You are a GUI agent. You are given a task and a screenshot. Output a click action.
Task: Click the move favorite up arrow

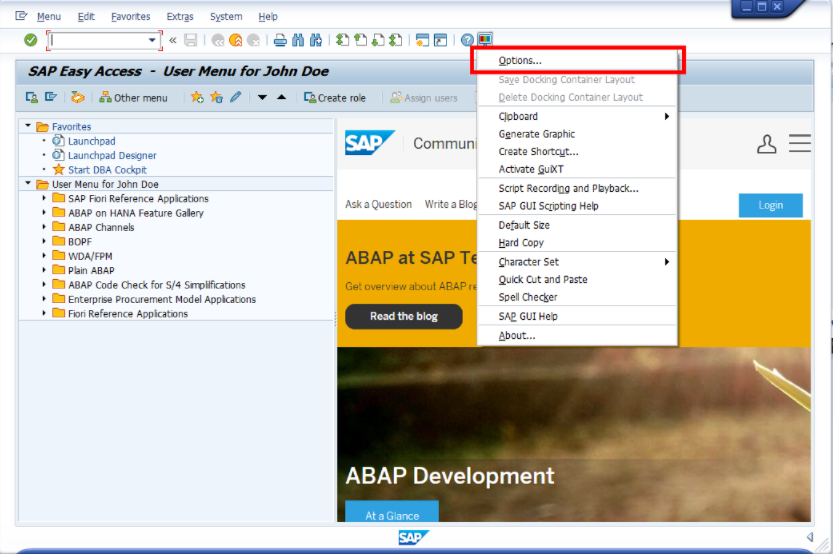pos(282,97)
